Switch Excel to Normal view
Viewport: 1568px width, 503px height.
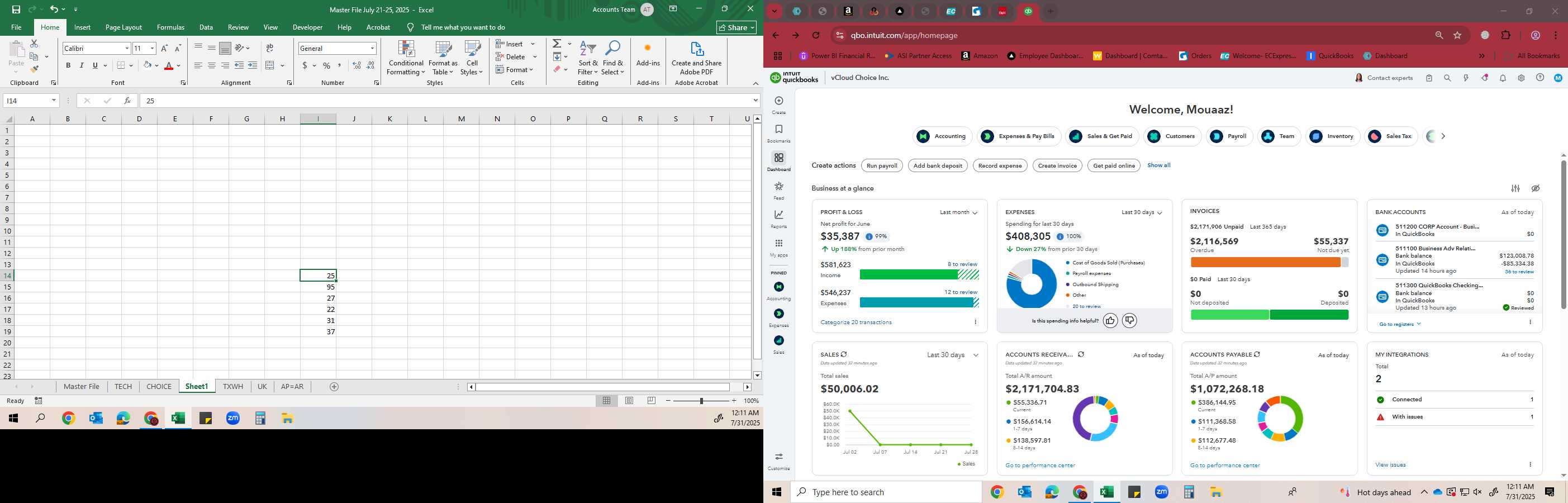click(x=607, y=401)
